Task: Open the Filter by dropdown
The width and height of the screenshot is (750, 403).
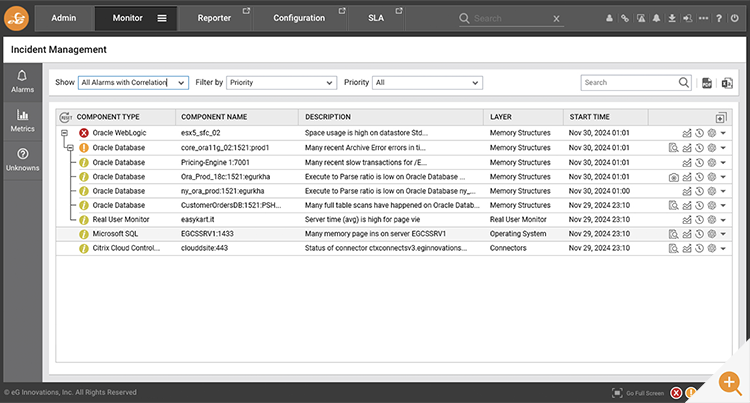Action: [282, 83]
